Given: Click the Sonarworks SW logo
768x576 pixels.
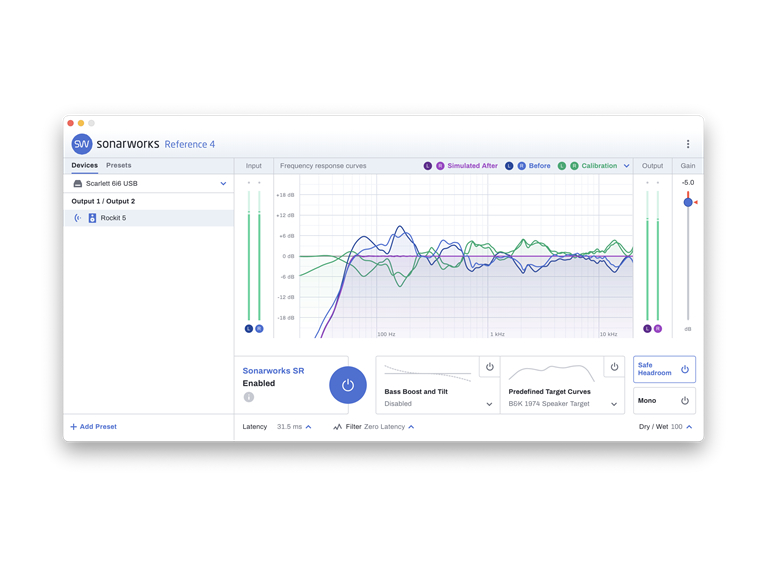Looking at the screenshot, I should tap(82, 144).
